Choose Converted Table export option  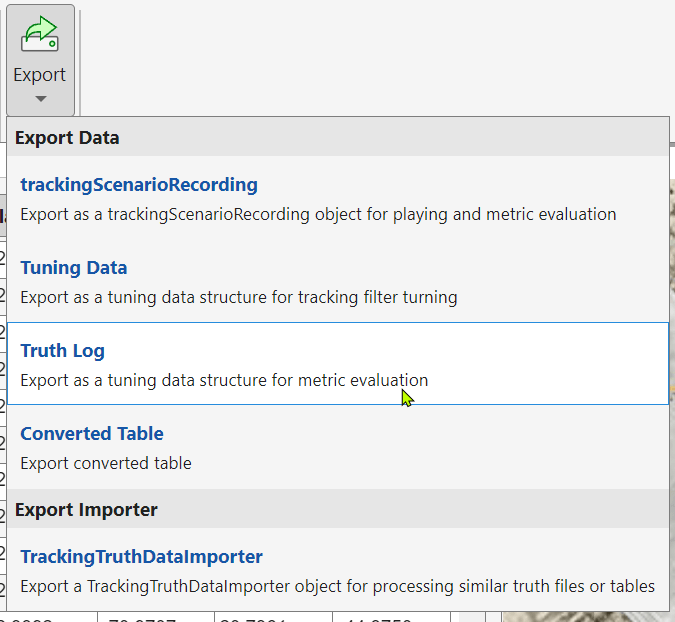click(92, 434)
